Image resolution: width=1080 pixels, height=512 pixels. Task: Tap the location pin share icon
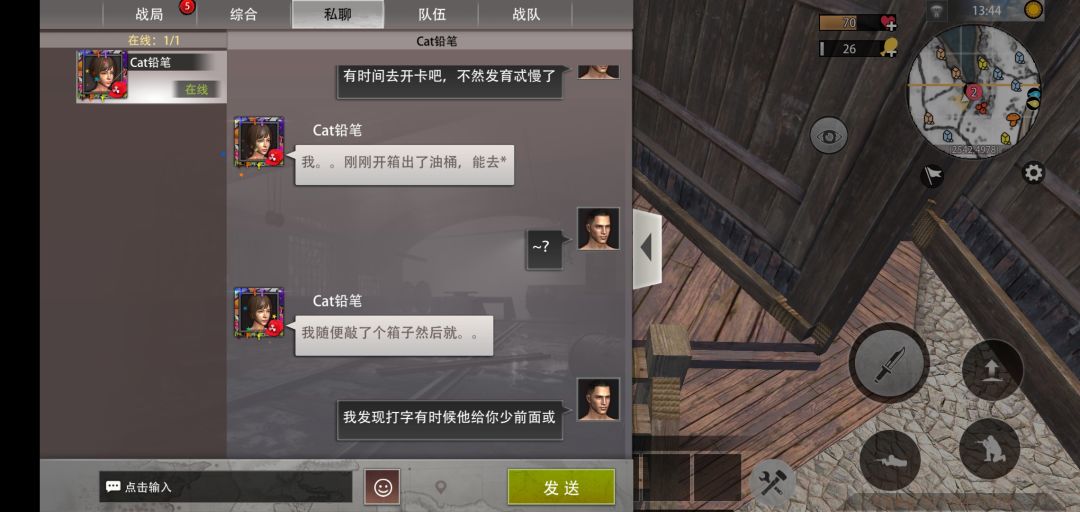441,488
